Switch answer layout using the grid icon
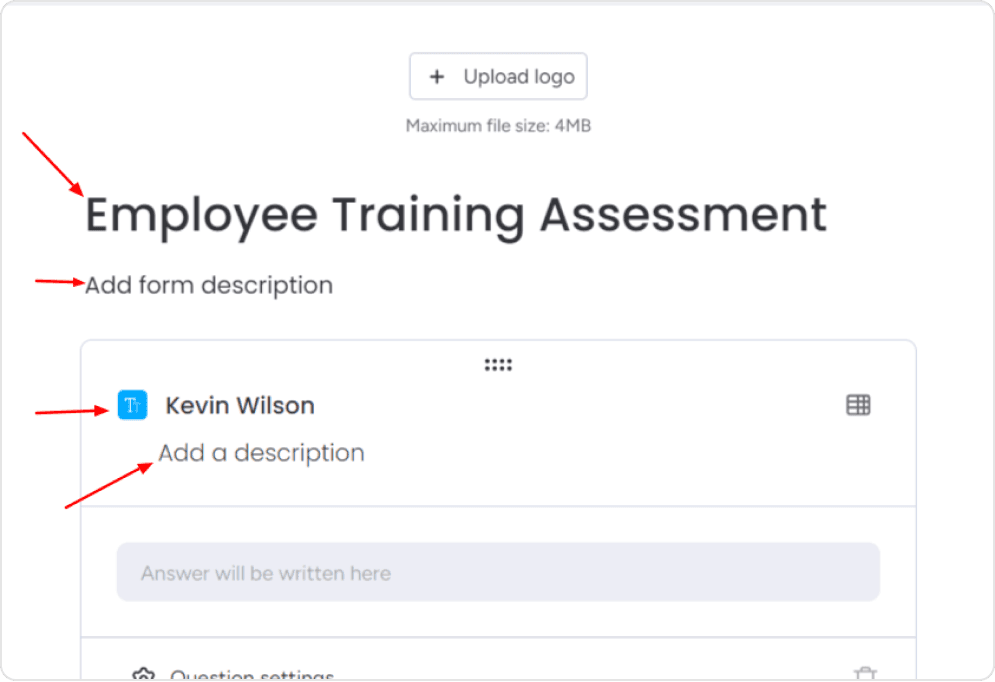Image resolution: width=995 pixels, height=682 pixels. point(858,405)
